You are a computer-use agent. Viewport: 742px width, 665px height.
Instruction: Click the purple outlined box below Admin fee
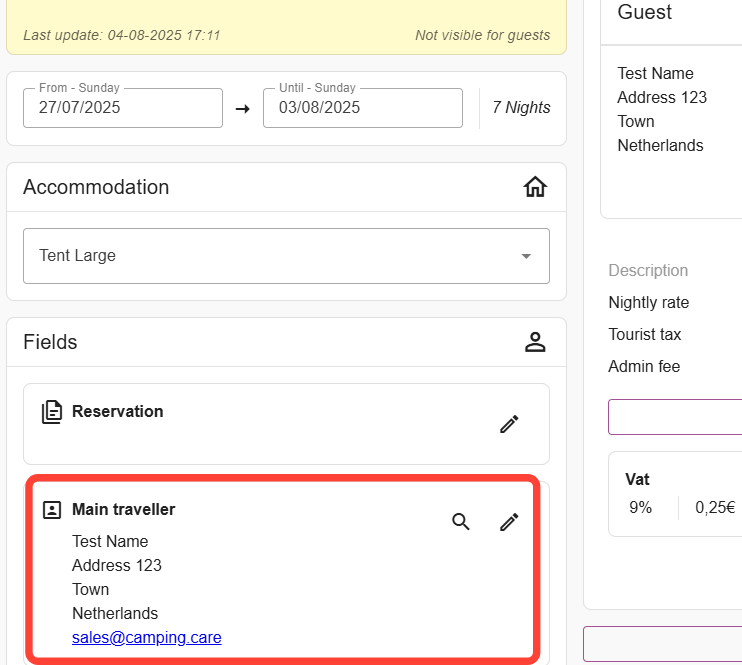675,417
